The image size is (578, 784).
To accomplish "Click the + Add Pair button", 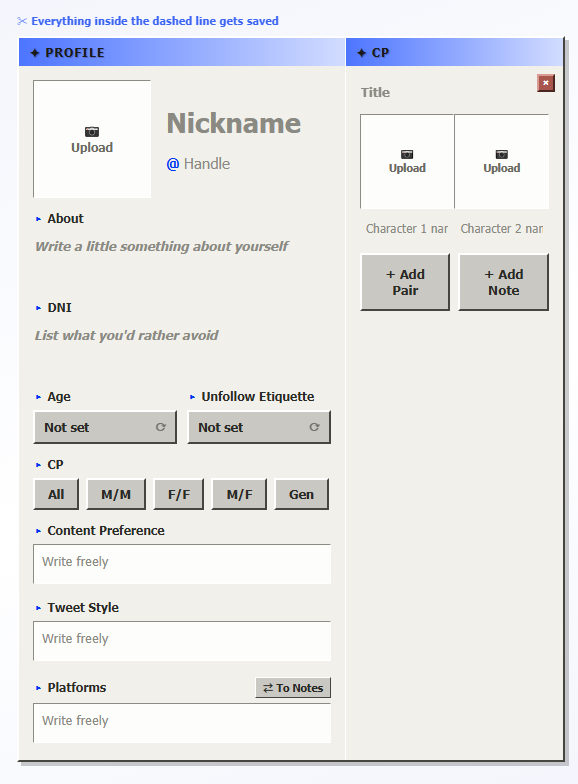I will 405,282.
